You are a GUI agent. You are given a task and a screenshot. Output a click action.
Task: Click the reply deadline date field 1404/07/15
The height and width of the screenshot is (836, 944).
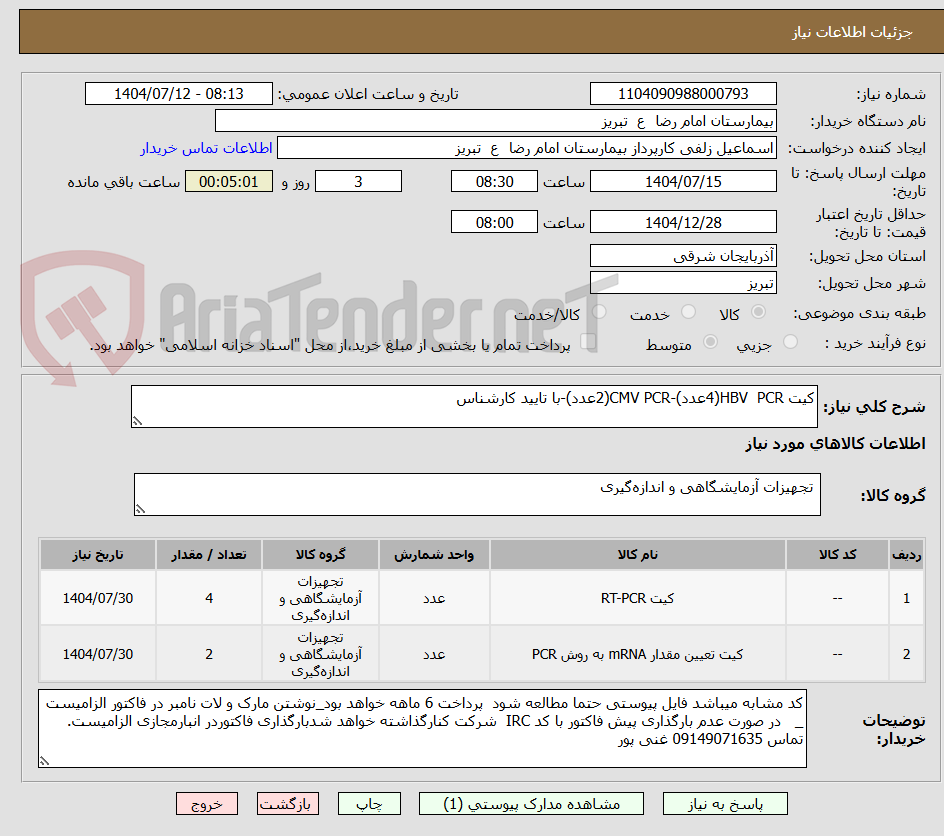(684, 181)
